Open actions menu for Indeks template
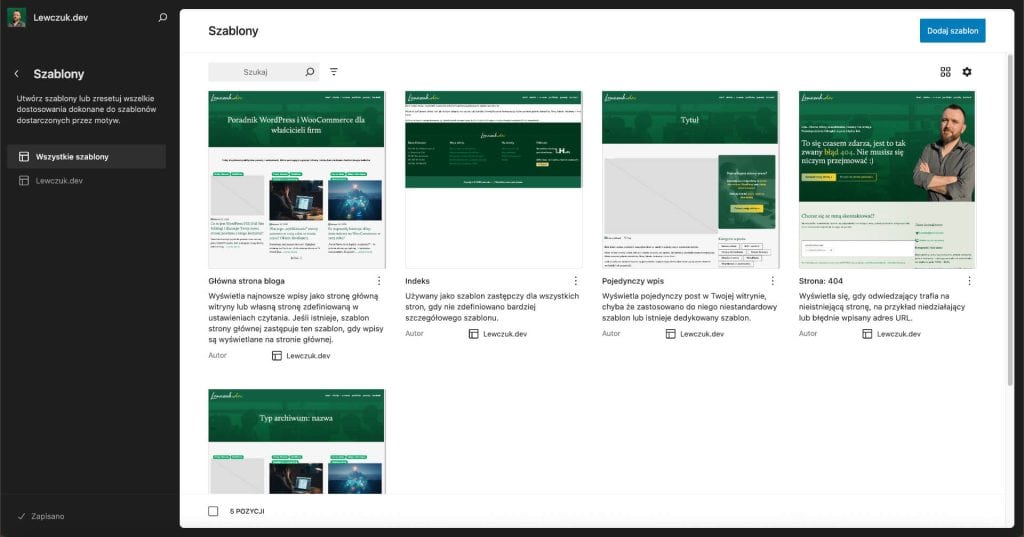The width and height of the screenshot is (1024, 537). tap(575, 281)
